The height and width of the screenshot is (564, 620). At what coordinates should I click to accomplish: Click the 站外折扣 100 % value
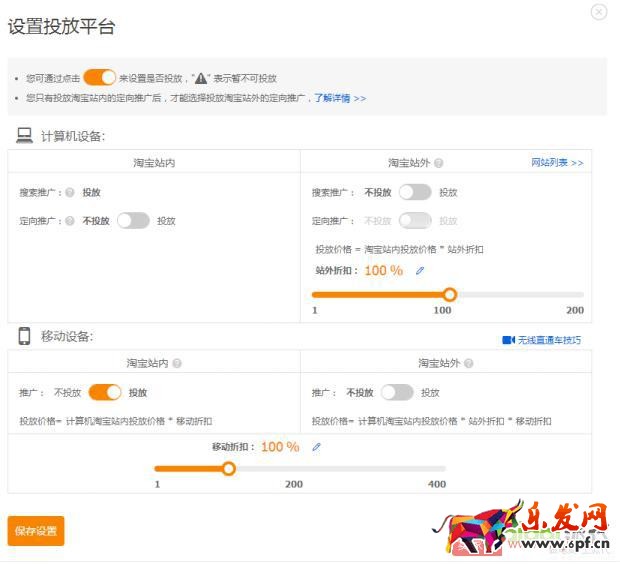[384, 271]
